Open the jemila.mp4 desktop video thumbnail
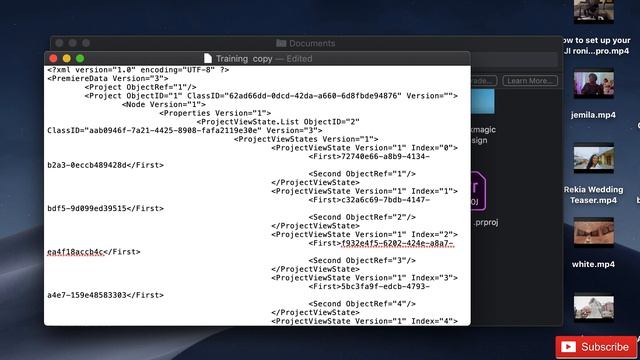The image size is (640, 360). tap(593, 84)
